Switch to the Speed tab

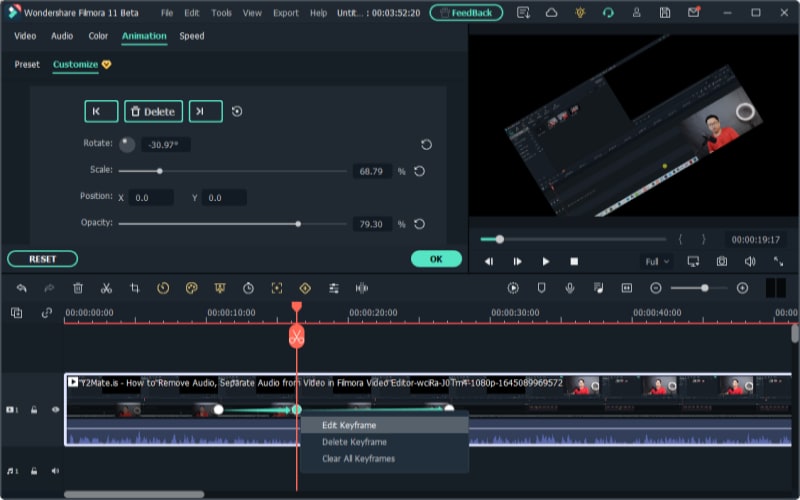[x=192, y=36]
